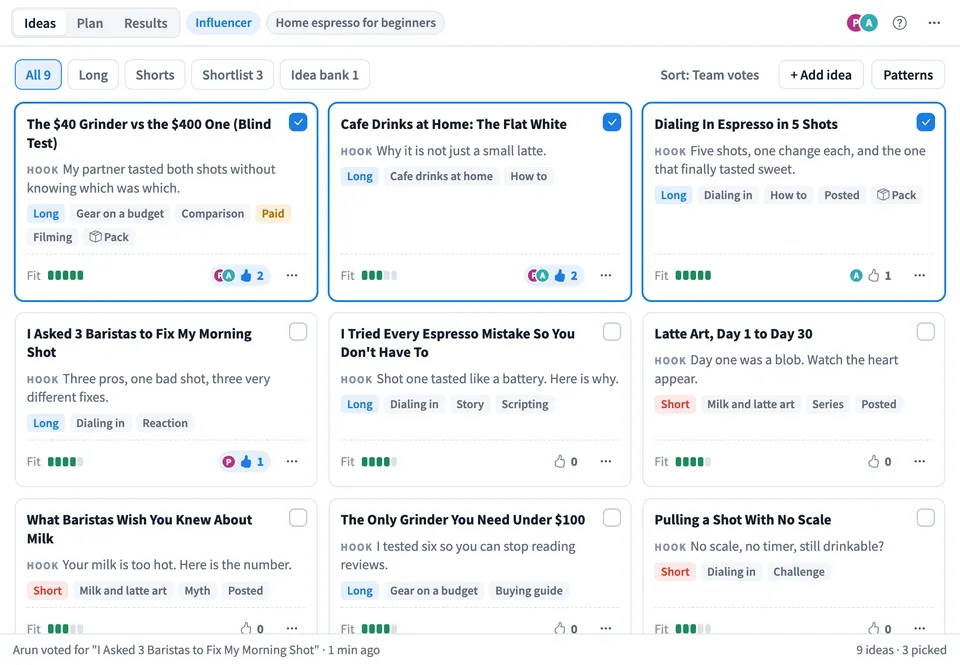Show the Idea bank 1 filter
Image resolution: width=960 pixels, height=665 pixels.
pos(324,75)
